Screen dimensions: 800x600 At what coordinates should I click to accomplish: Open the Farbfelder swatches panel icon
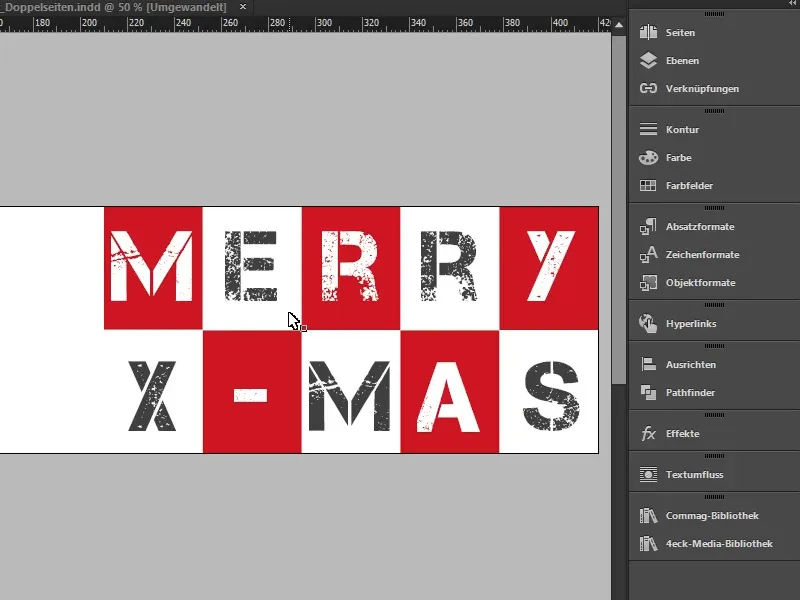pos(648,185)
